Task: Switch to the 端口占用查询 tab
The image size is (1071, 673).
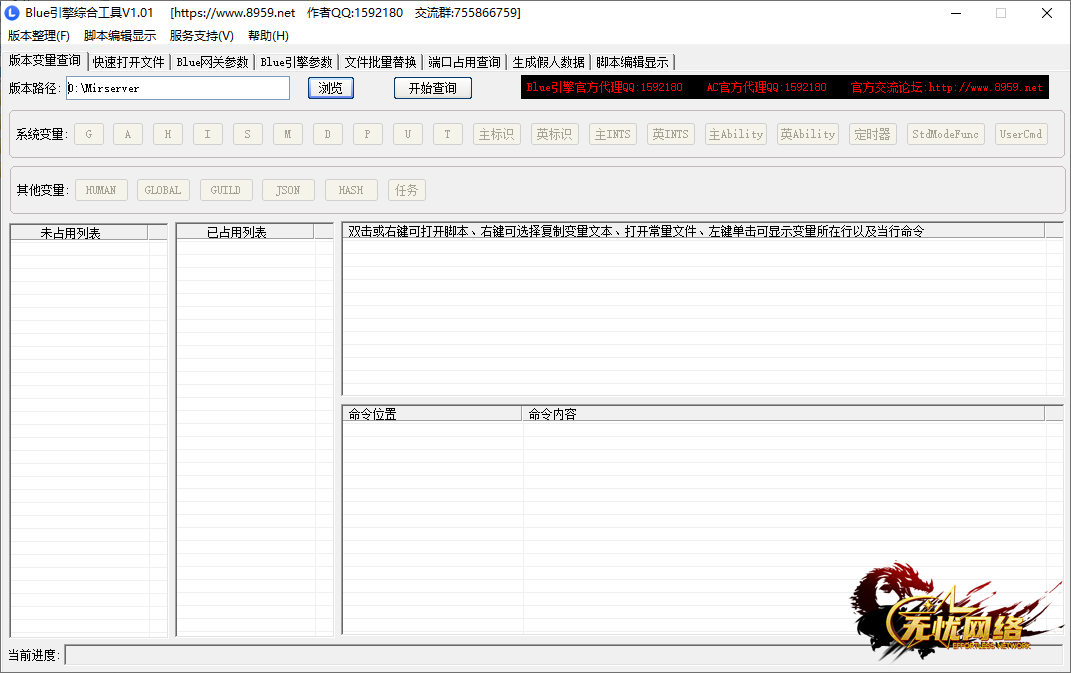Action: coord(464,62)
